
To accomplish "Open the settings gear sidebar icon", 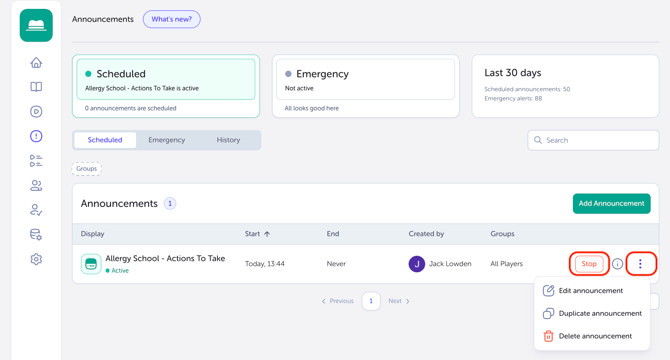I will pyautogui.click(x=36, y=259).
